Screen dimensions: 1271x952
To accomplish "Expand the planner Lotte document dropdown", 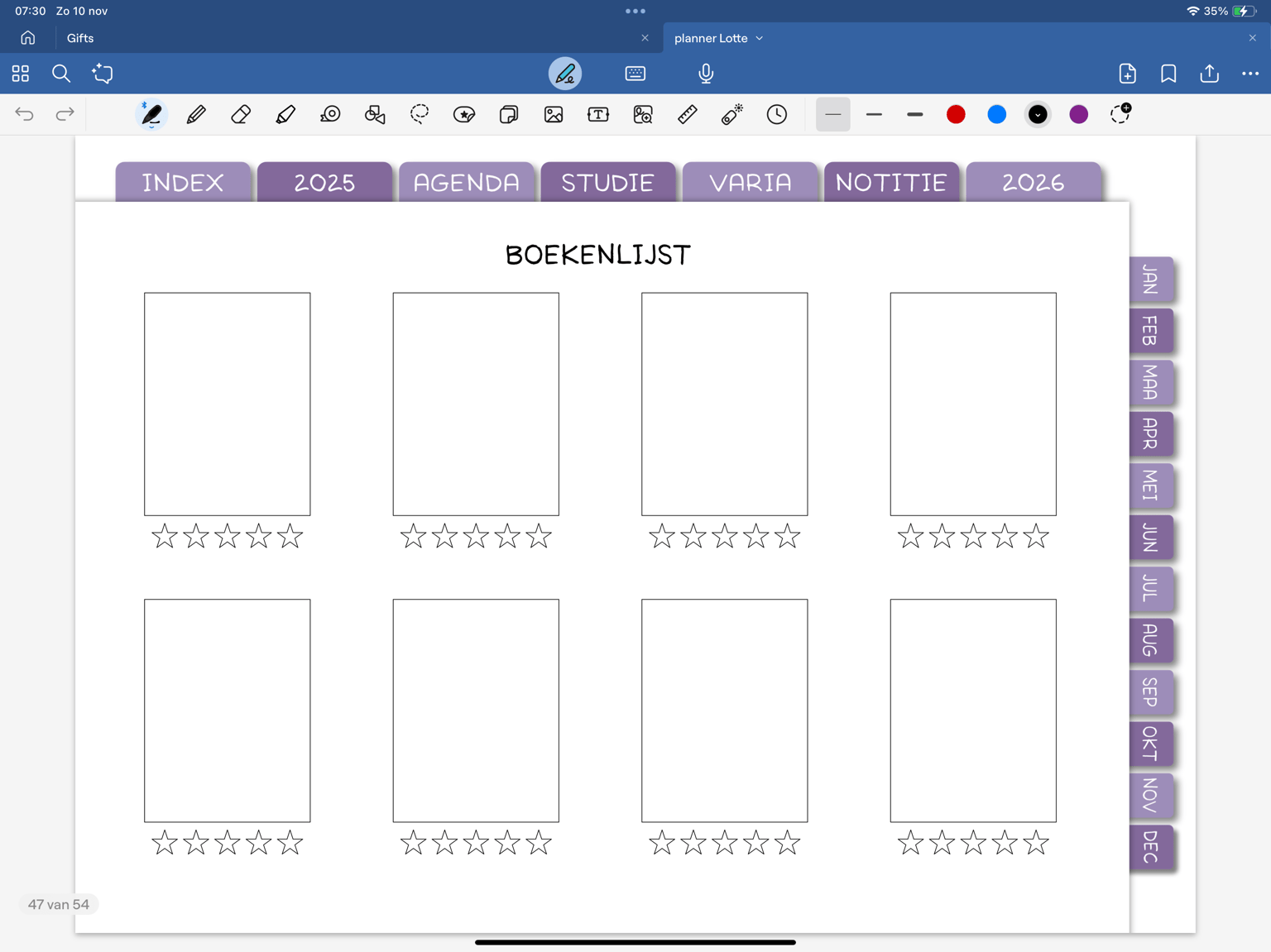I will [x=760, y=38].
